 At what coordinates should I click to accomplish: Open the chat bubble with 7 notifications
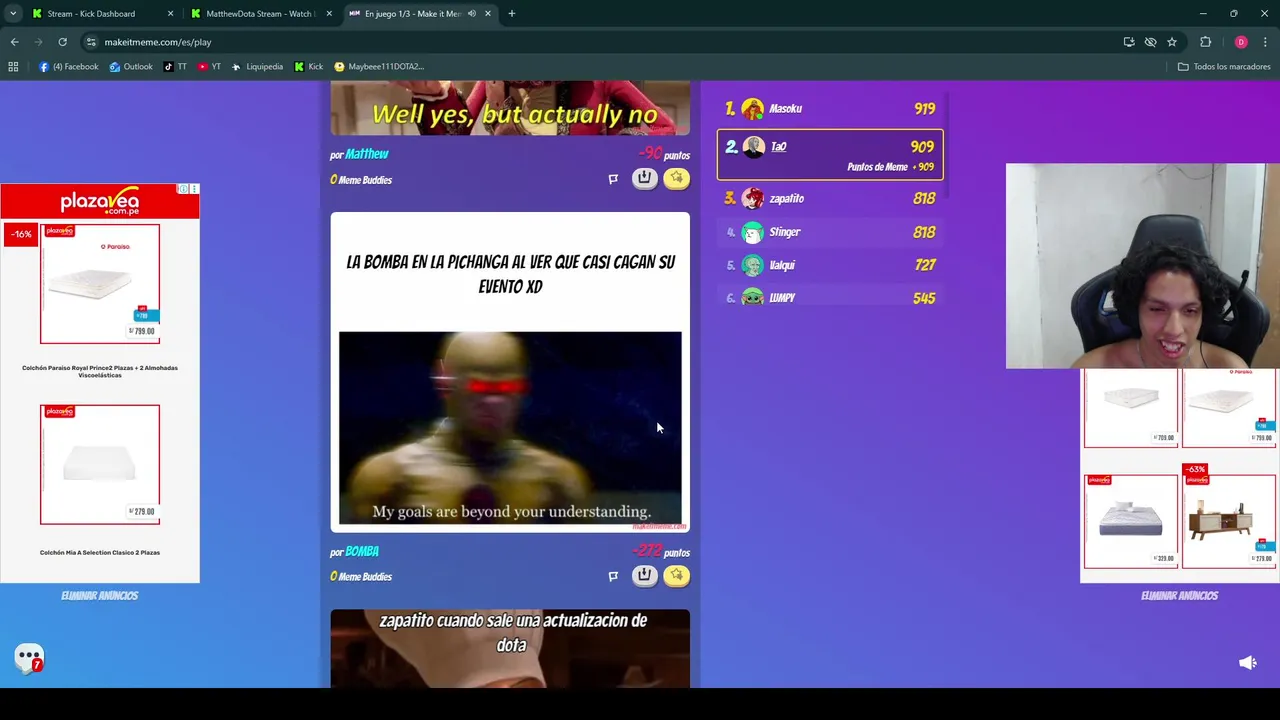(x=29, y=658)
